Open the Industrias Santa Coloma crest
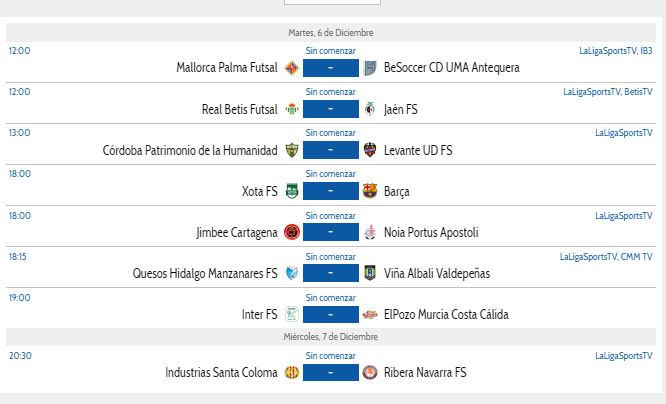666x404 pixels. coord(292,373)
